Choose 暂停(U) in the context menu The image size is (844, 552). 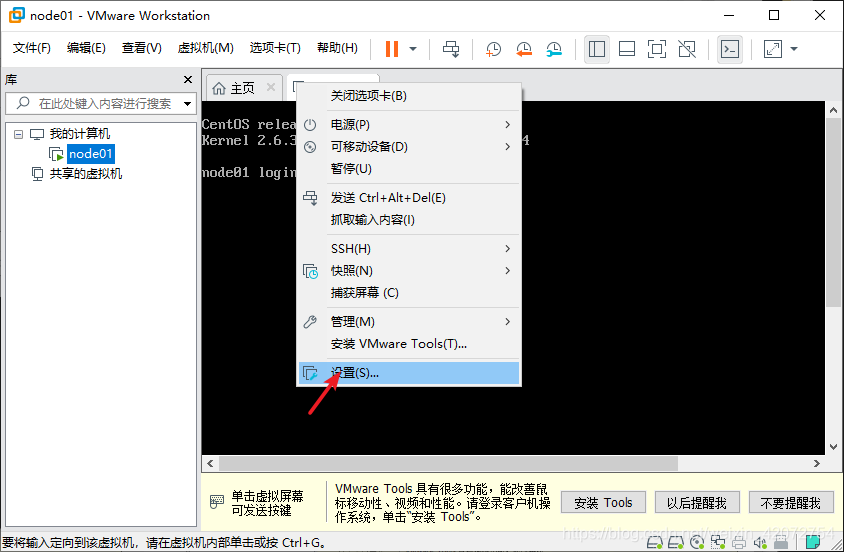pyautogui.click(x=409, y=169)
